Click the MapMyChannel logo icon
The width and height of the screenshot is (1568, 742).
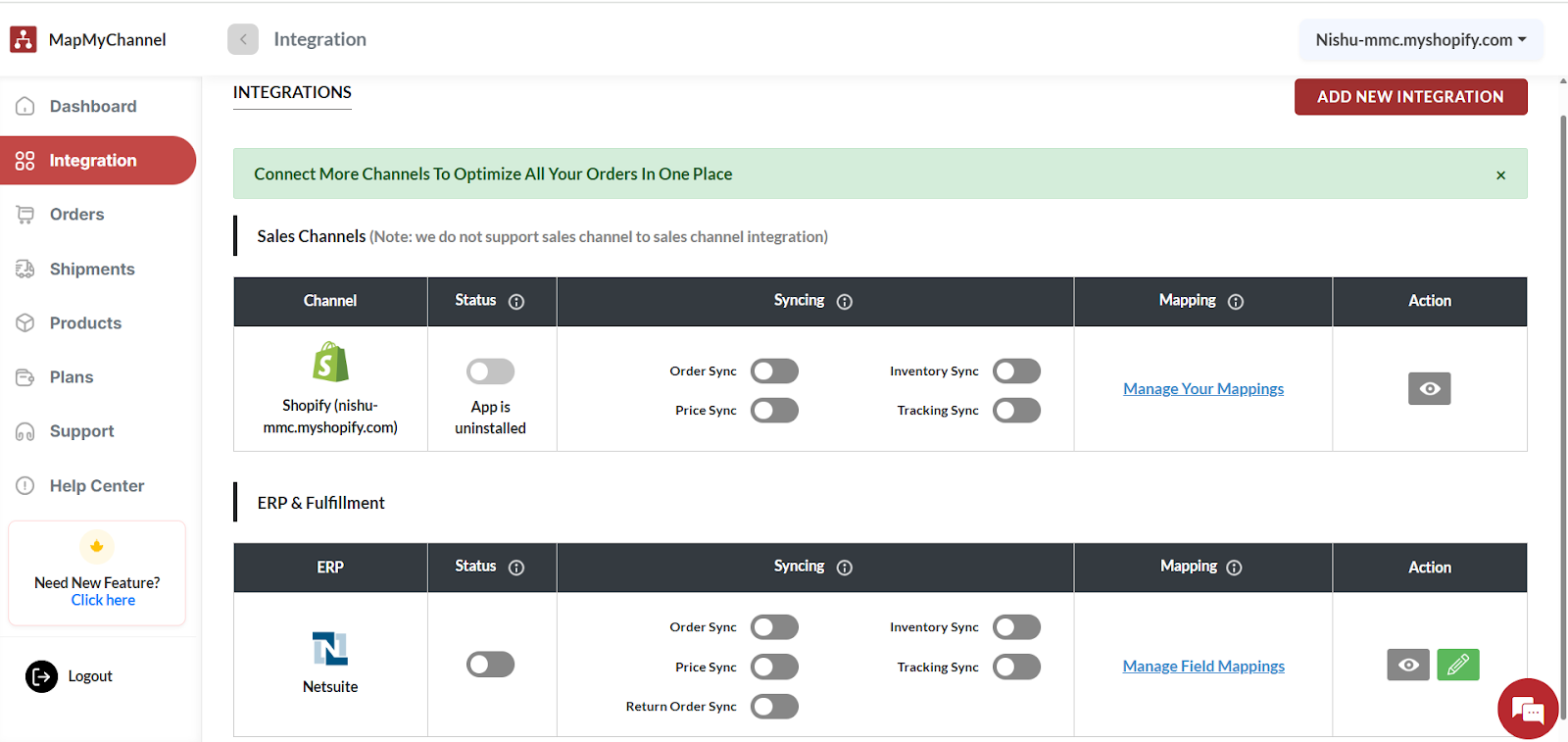[24, 39]
